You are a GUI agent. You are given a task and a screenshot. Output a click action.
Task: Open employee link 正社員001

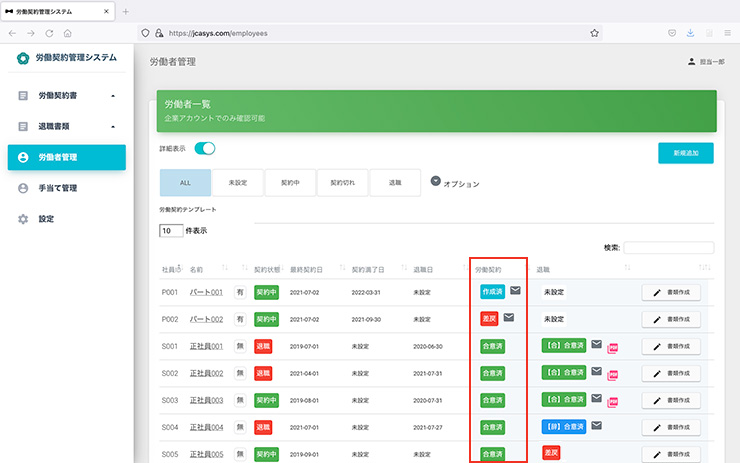pos(206,346)
